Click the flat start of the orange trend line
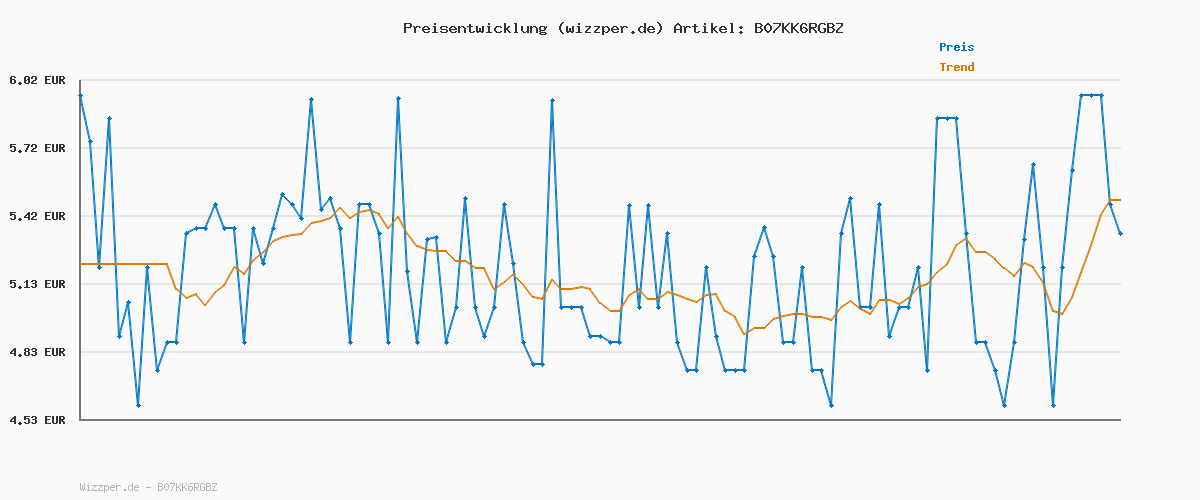The width and height of the screenshot is (1200, 500). click(x=123, y=264)
